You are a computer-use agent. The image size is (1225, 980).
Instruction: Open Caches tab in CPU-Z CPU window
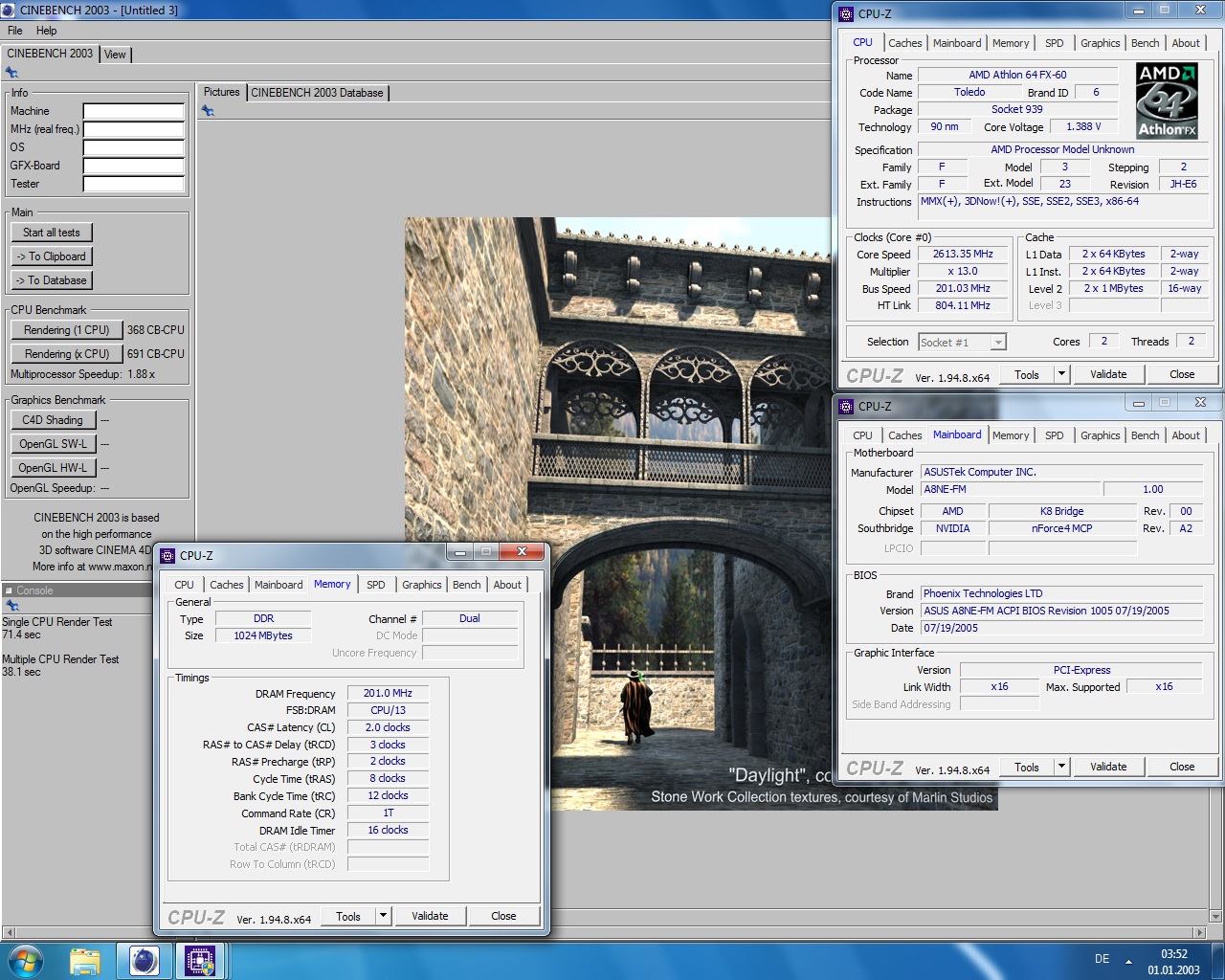[x=905, y=43]
